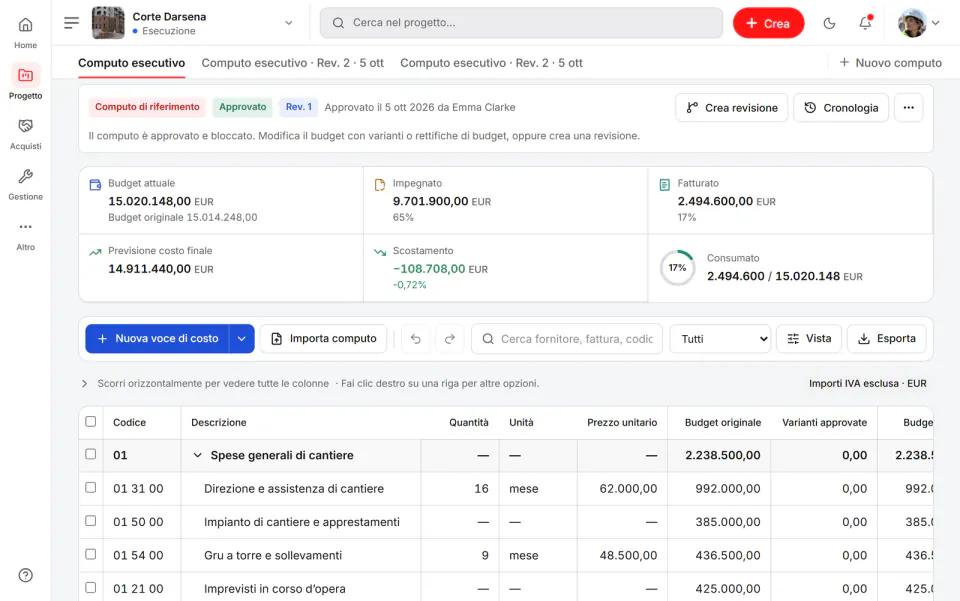Check the row 01 Spese generali checkbox

point(91,454)
